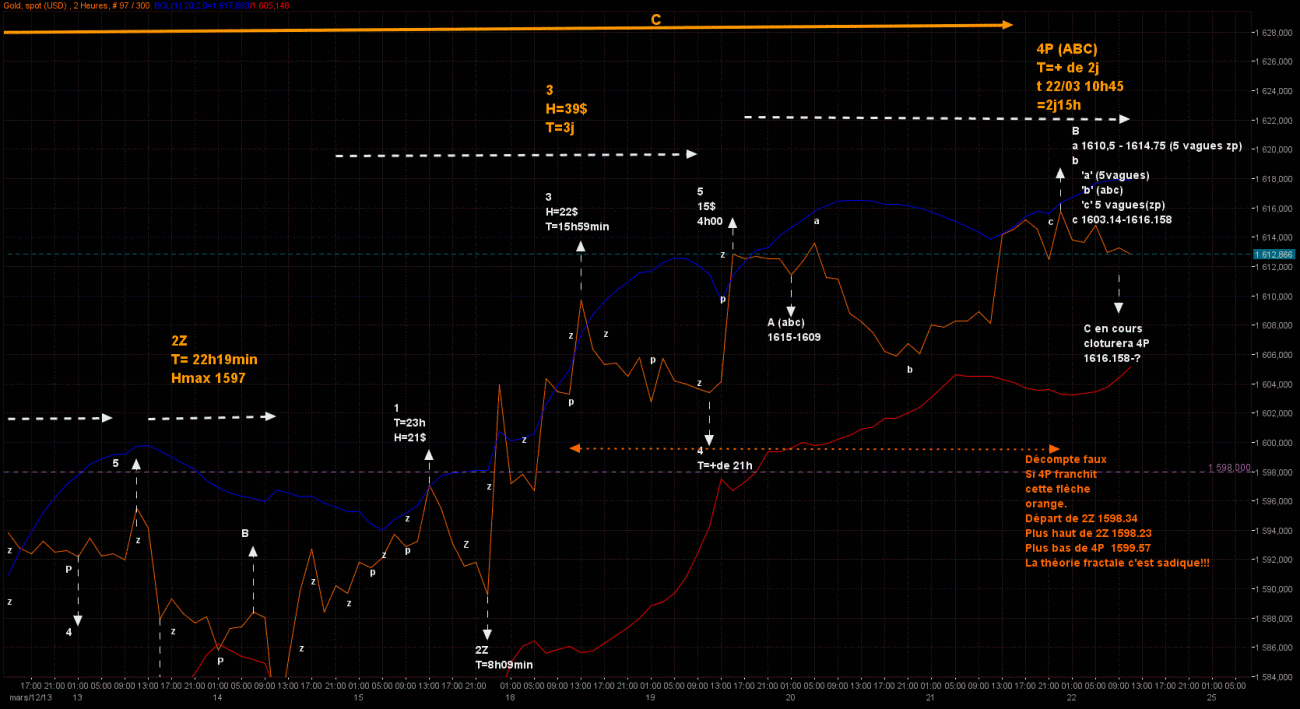Screen dimensions: 1300x709
Task: Click the 'A (abc) 1615-1609' wave label
Action: [x=793, y=330]
